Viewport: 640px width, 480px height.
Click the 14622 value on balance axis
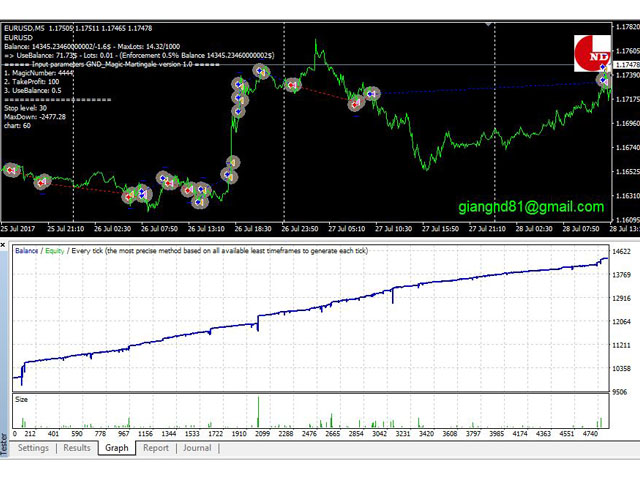(x=625, y=251)
